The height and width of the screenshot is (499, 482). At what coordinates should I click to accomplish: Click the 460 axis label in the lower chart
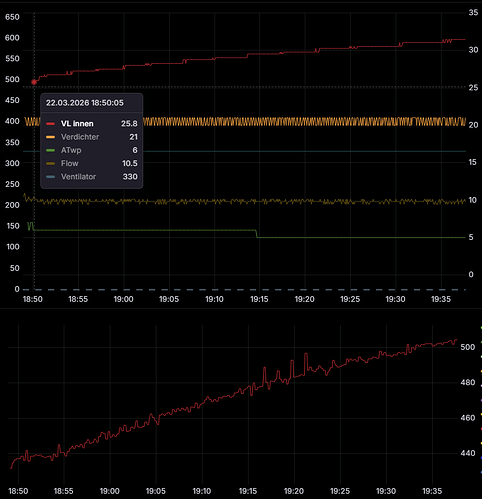pos(468,418)
